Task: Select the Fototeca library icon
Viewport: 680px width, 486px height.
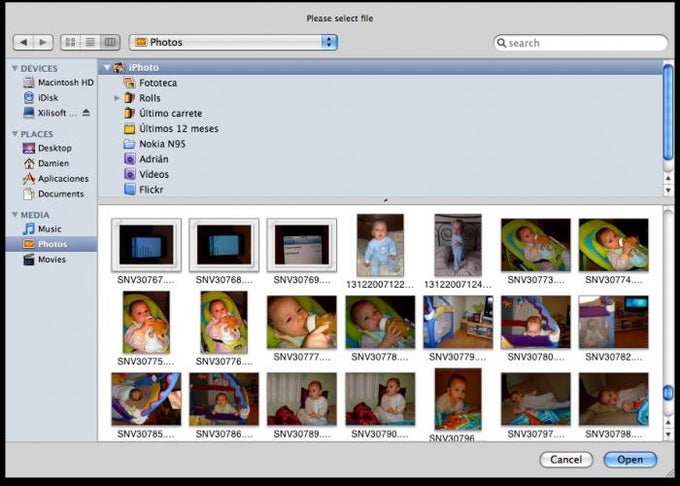Action: tap(129, 82)
